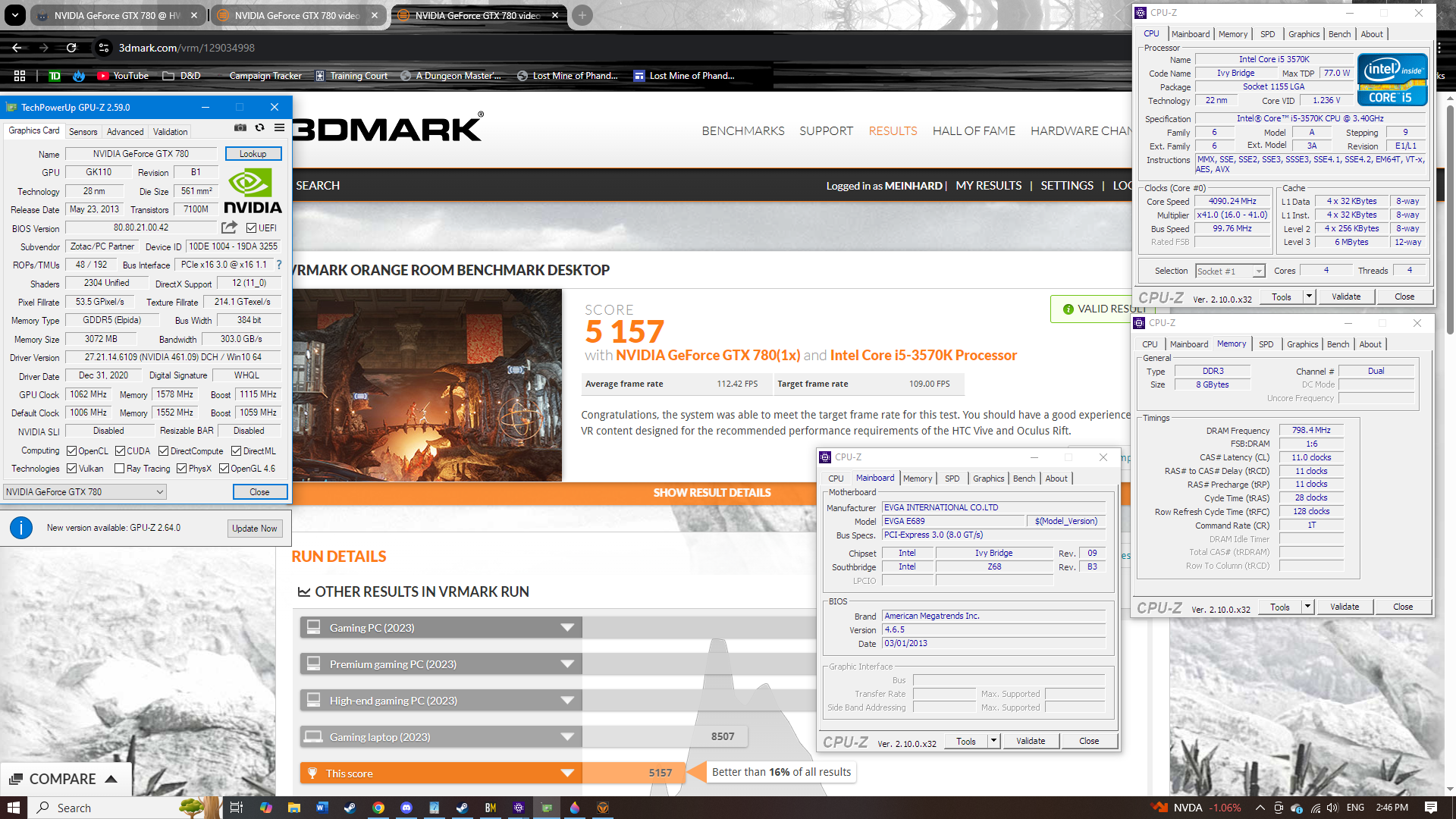Image resolution: width=1456 pixels, height=819 pixels.
Task: Click Validate in CPU-Z Mainboard window
Action: (1031, 741)
